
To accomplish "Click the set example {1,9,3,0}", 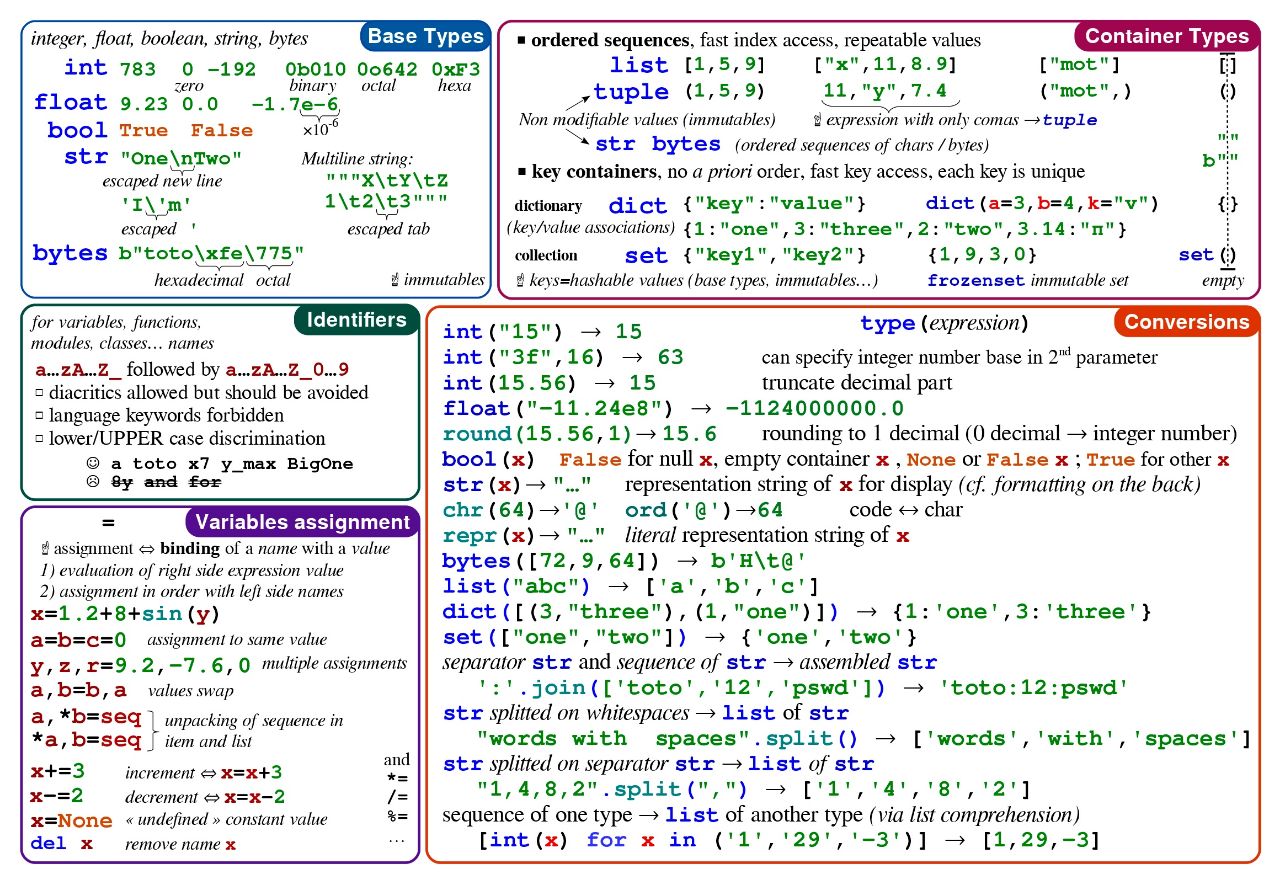I will click(982, 255).
